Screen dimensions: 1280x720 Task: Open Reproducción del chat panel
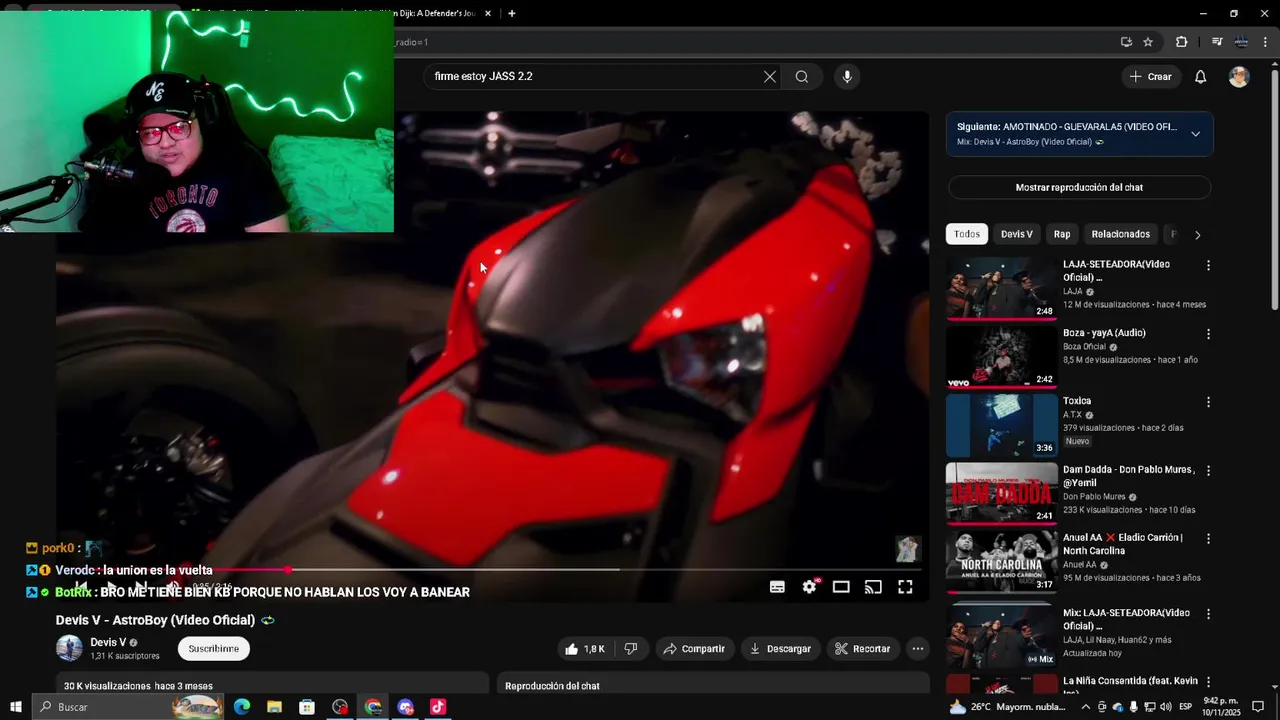pos(713,685)
